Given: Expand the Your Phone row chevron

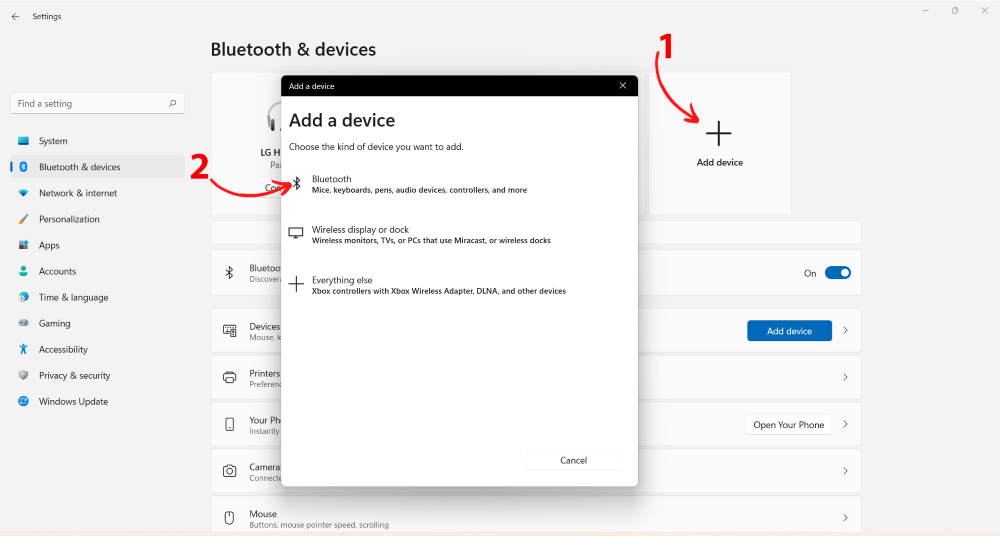Looking at the screenshot, I should point(846,424).
